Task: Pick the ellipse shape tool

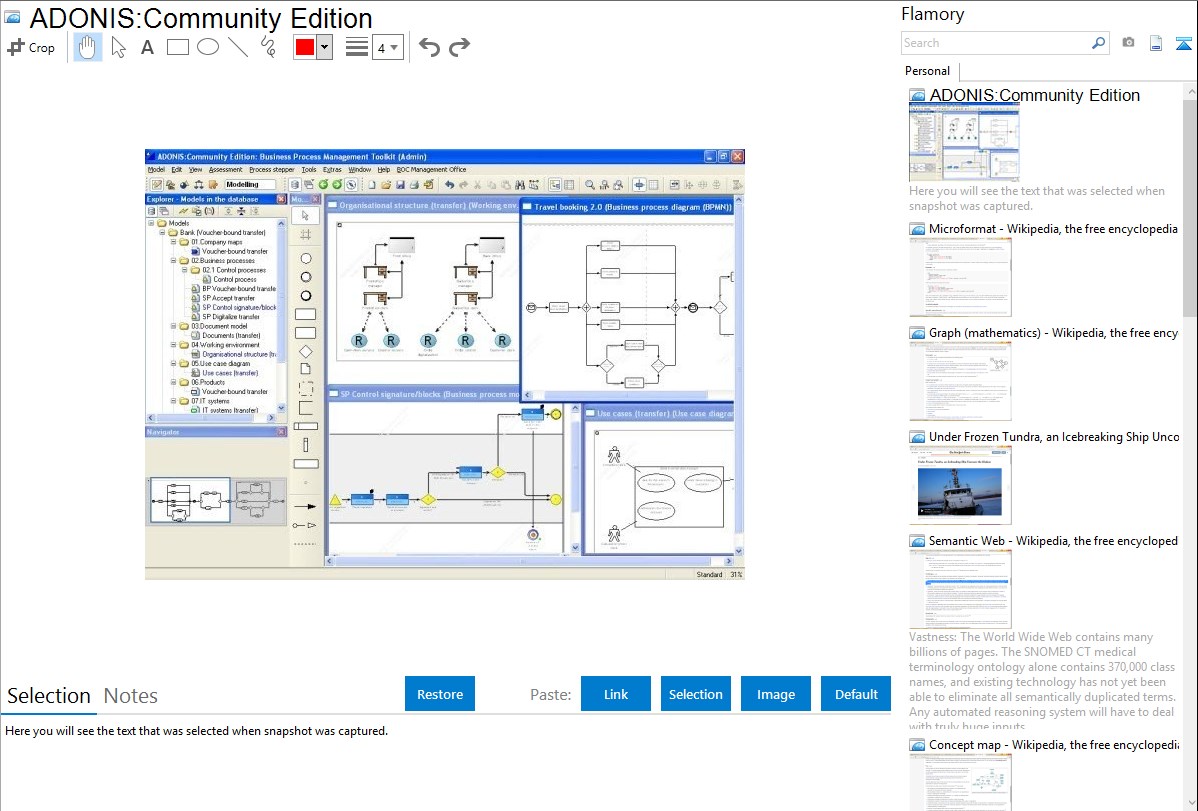Action: coord(208,47)
